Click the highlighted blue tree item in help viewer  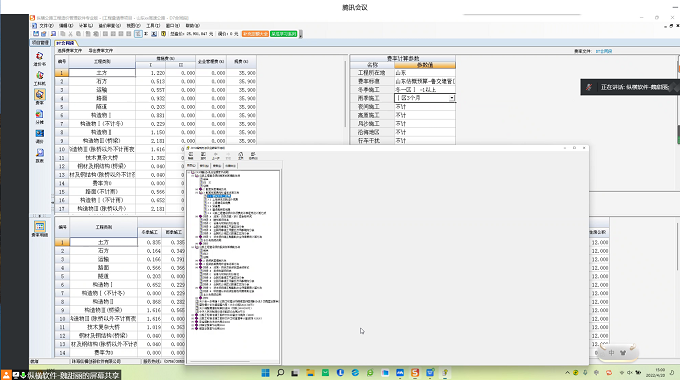tap(219, 196)
